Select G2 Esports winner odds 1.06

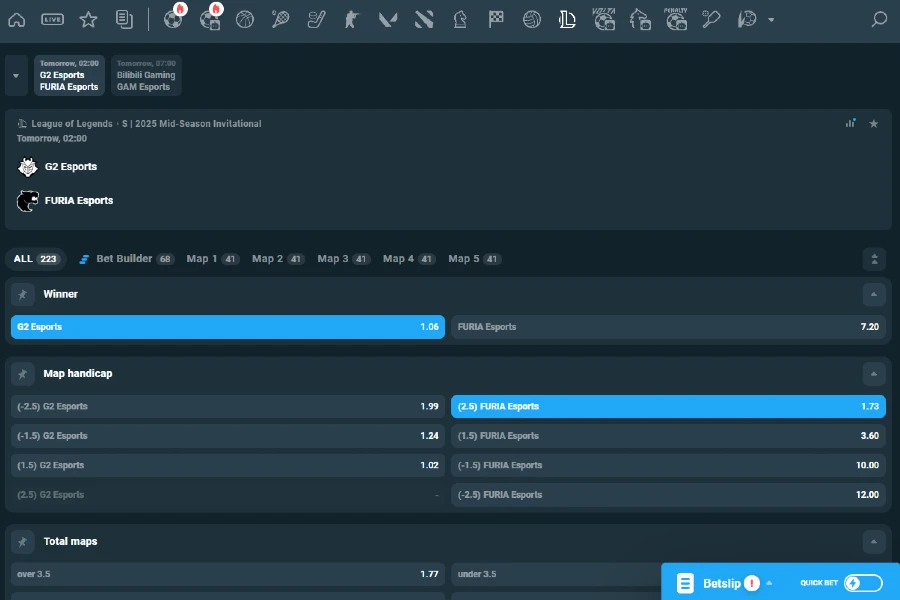226,327
